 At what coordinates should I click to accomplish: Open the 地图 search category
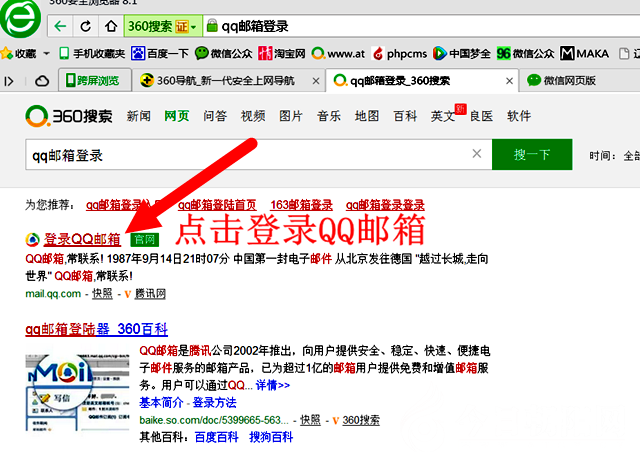point(367,116)
